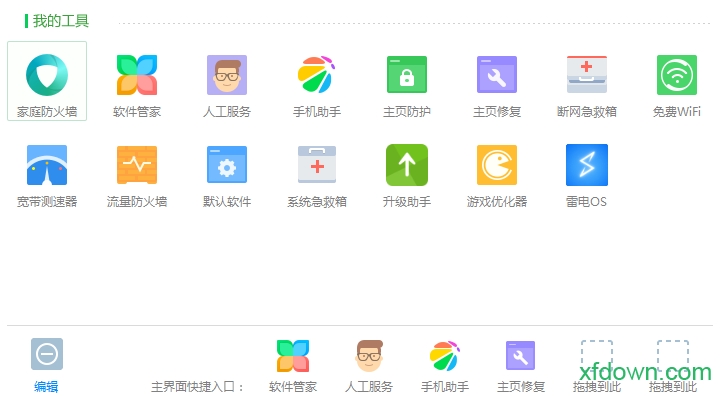Open the 默认软件 settings tool
The image size is (728, 396).
[x=227, y=165]
